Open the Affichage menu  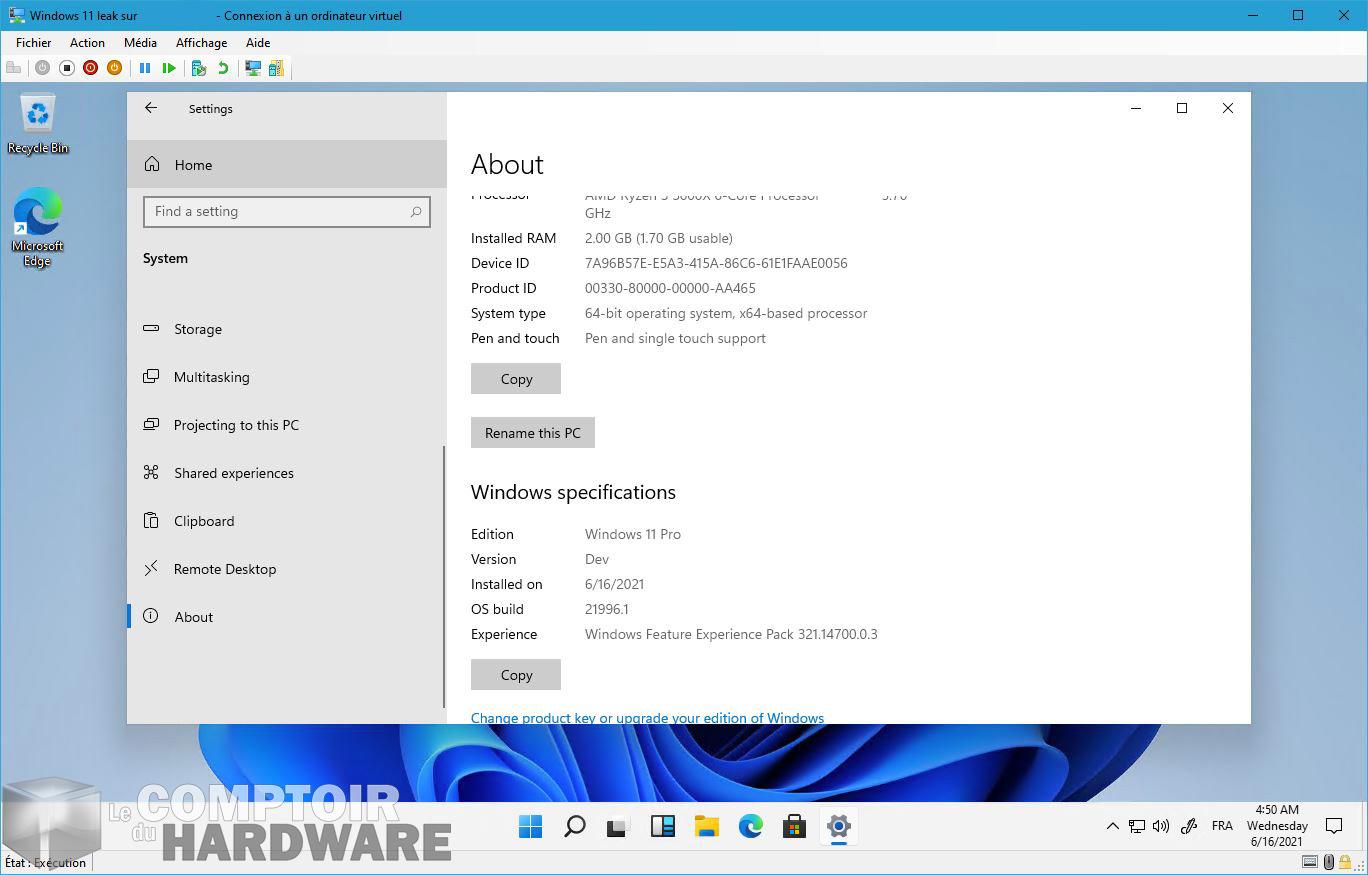click(x=201, y=43)
